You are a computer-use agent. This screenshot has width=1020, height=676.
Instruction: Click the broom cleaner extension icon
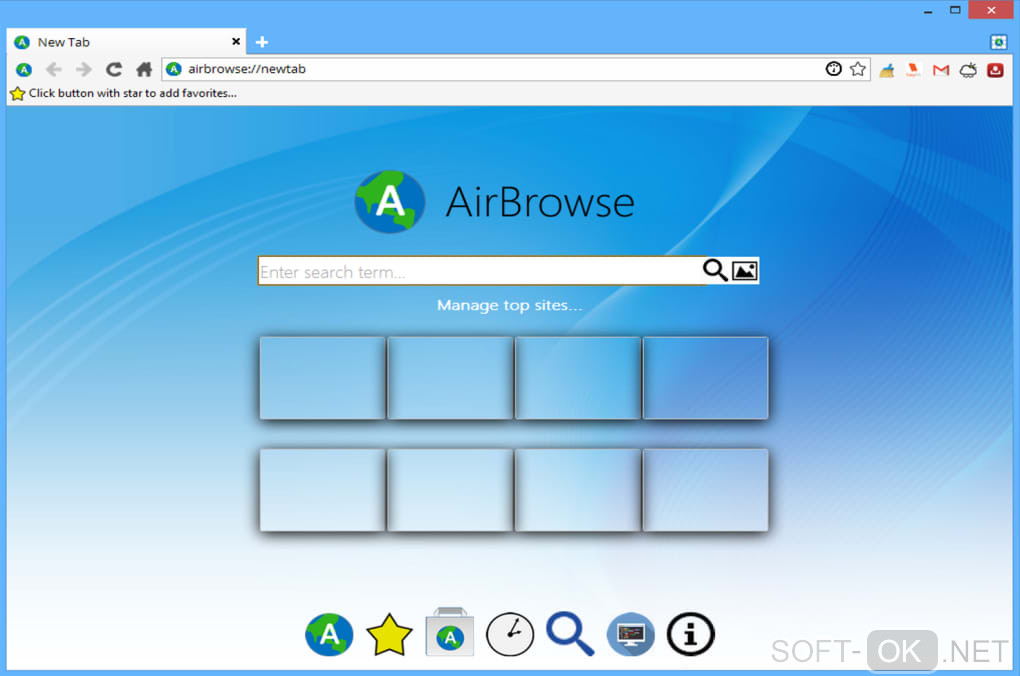[x=887, y=70]
